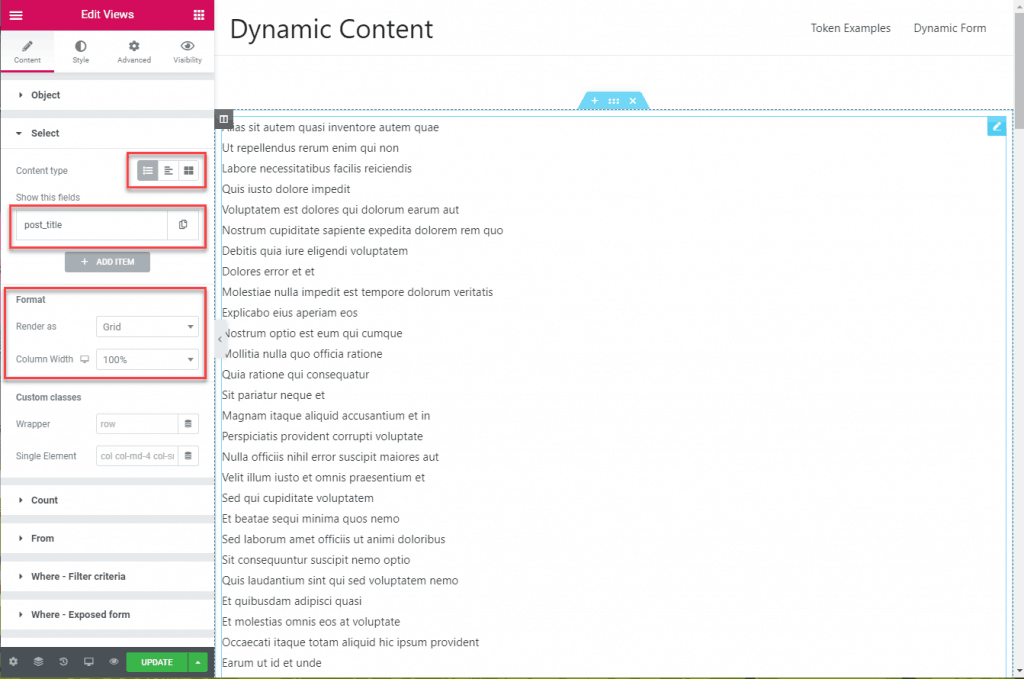This screenshot has width=1024, height=679.
Task: Select the grid blocks content type option
Action: tap(188, 171)
